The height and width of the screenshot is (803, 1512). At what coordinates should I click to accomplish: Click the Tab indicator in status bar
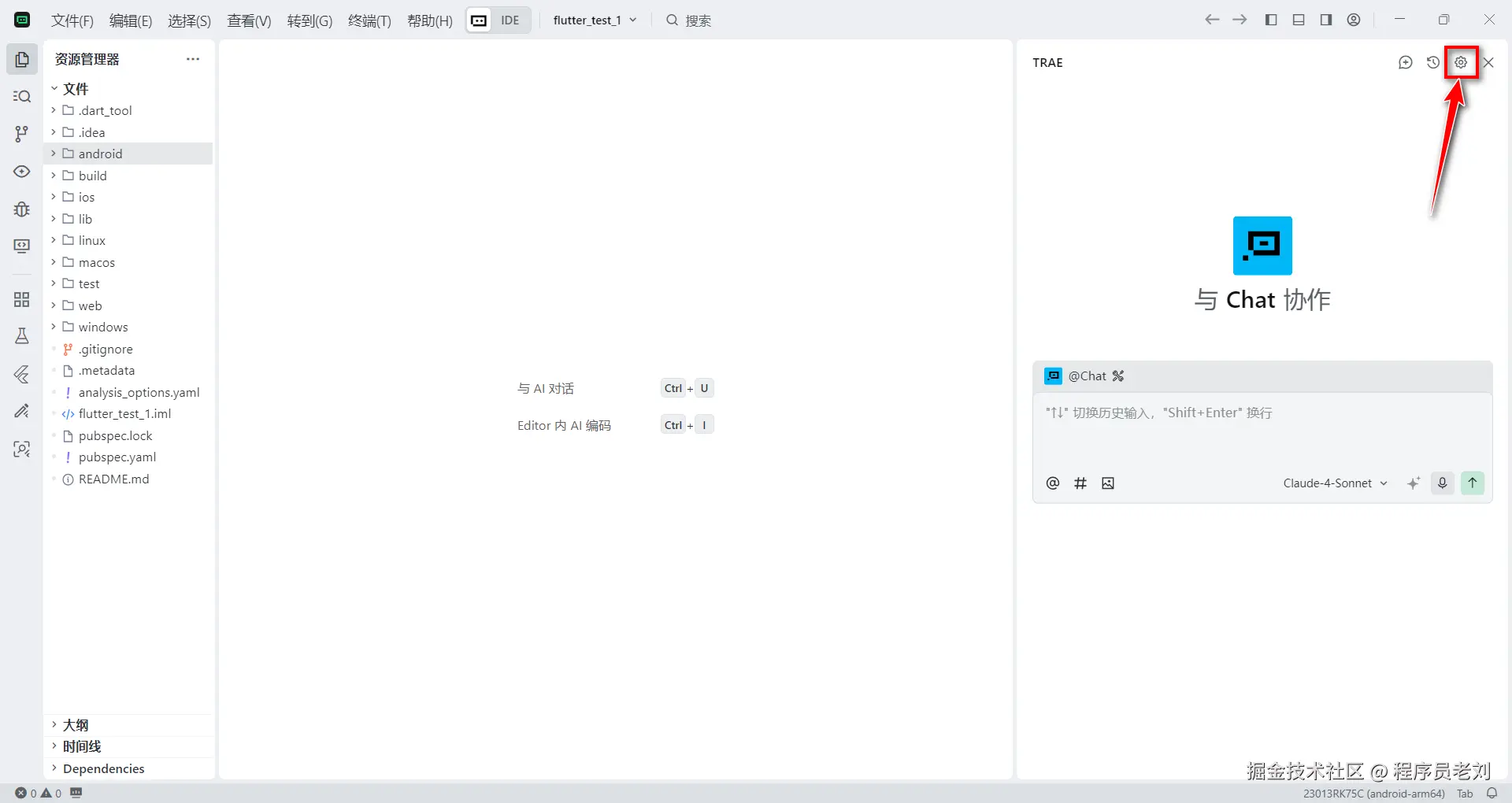[1465, 794]
